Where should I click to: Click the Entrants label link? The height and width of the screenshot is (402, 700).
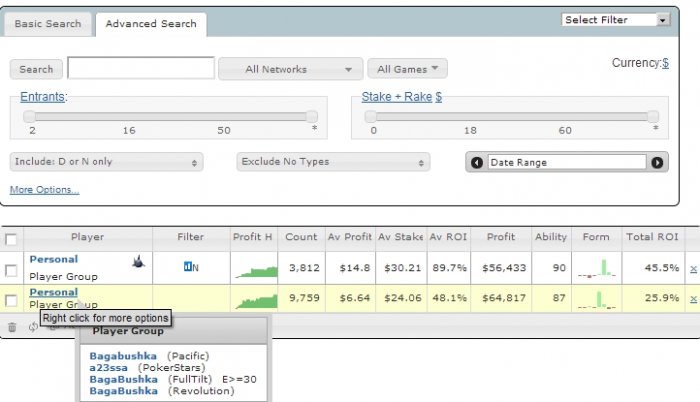[42, 96]
